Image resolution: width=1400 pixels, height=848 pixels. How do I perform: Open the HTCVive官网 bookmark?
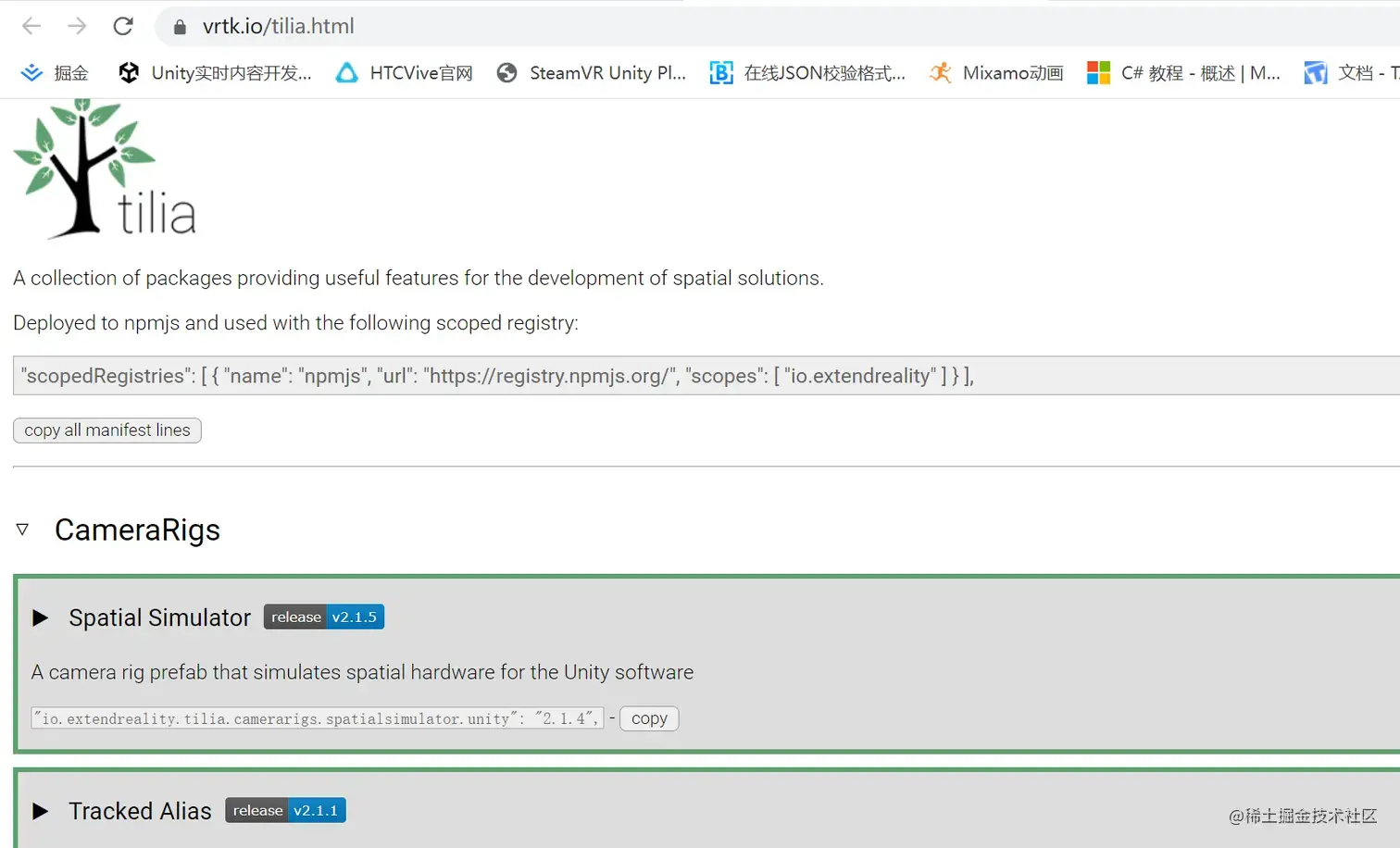(404, 73)
